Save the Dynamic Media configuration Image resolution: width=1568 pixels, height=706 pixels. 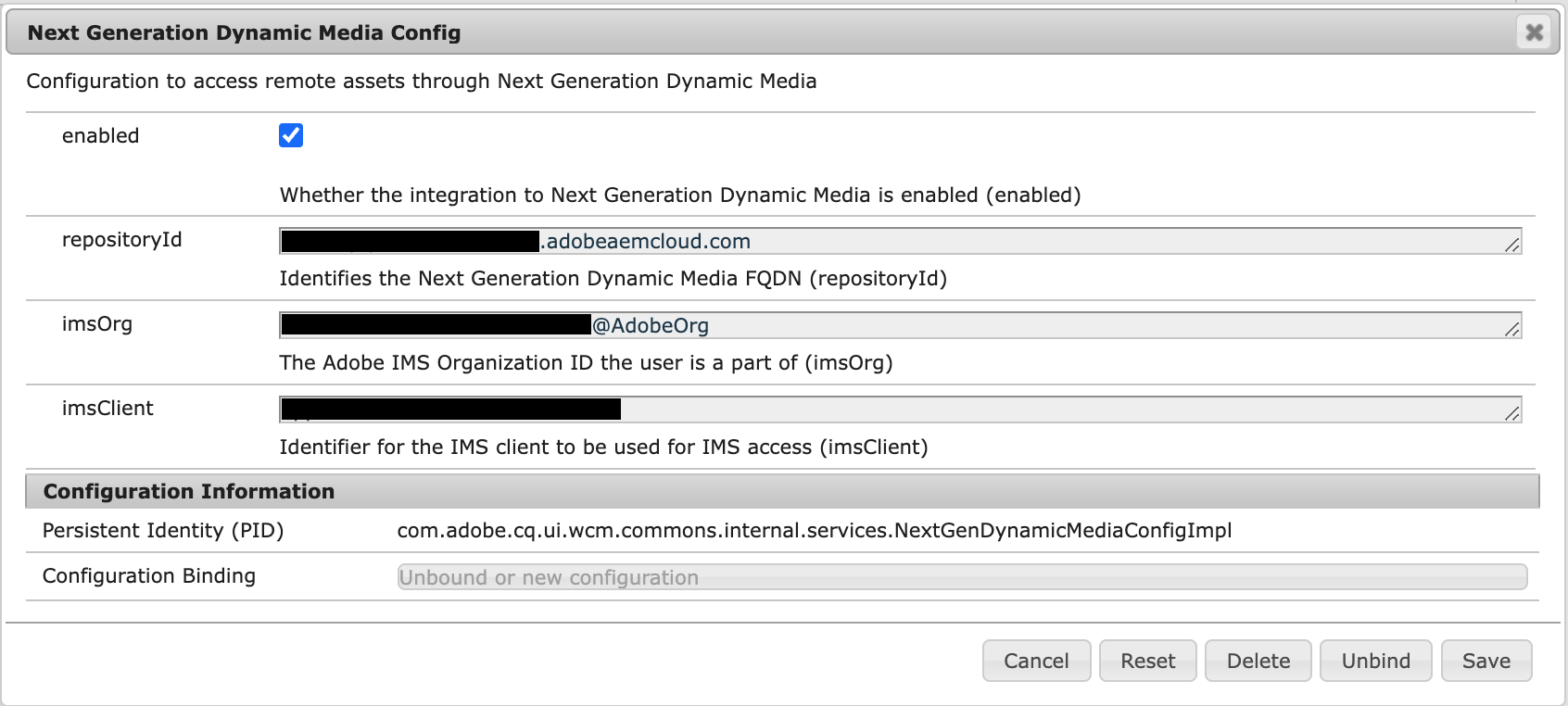coord(1486,661)
